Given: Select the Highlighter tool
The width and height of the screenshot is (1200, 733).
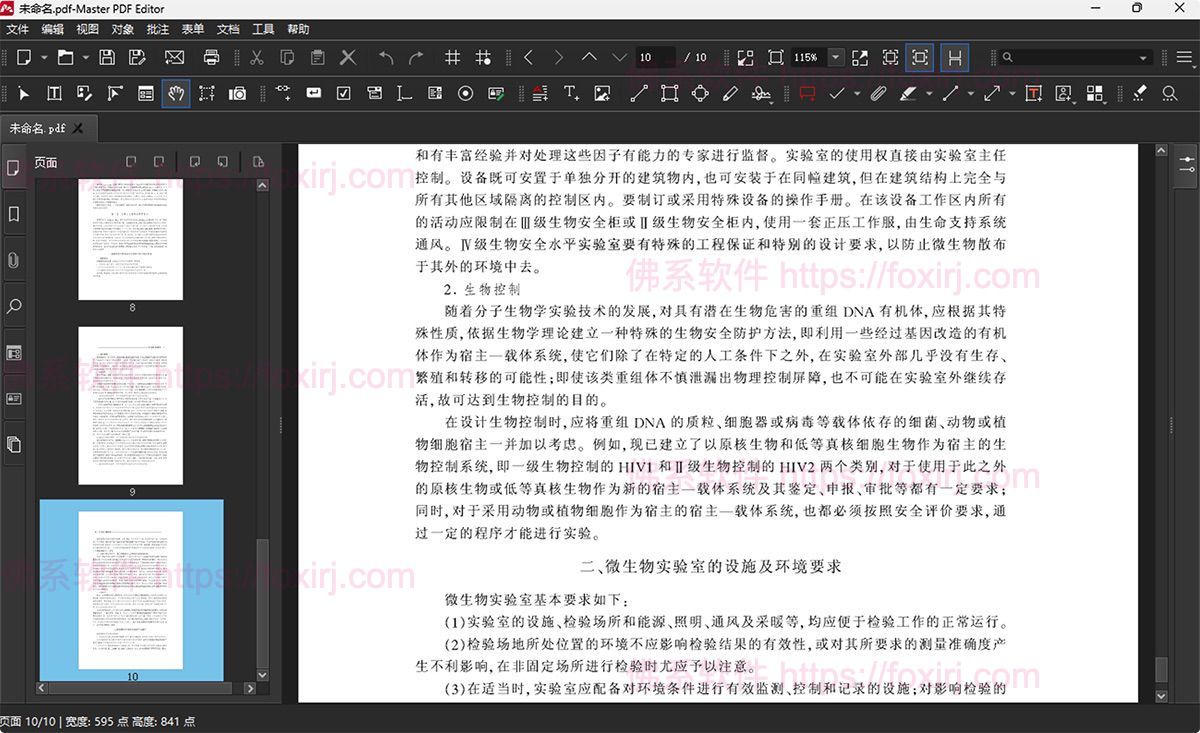Looking at the screenshot, I should [x=908, y=93].
